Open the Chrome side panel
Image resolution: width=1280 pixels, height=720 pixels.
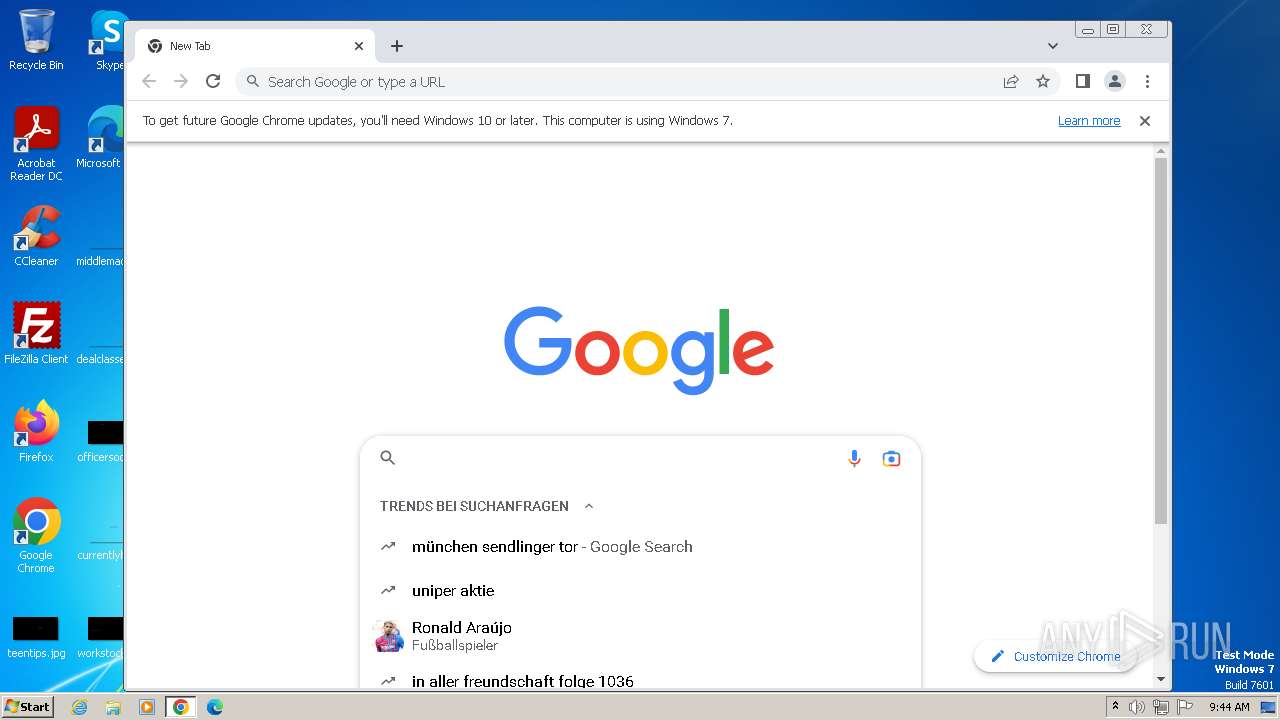pyautogui.click(x=1082, y=82)
